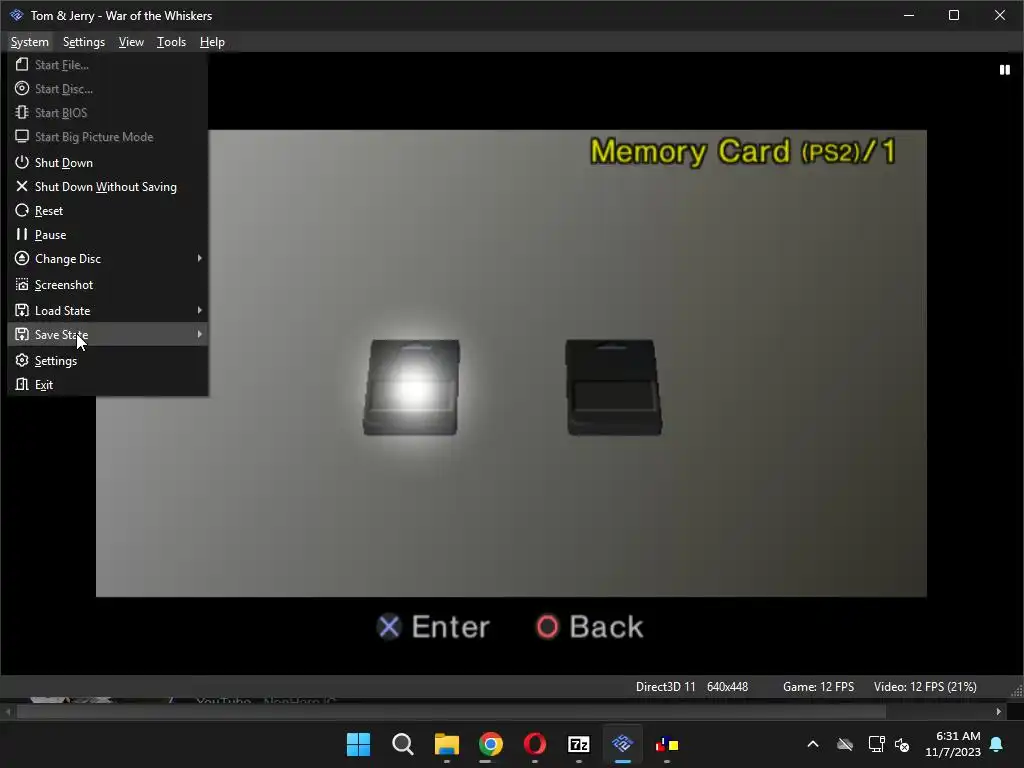Minimize the PCSX2 window
This screenshot has height=768, width=1024.
908,15
